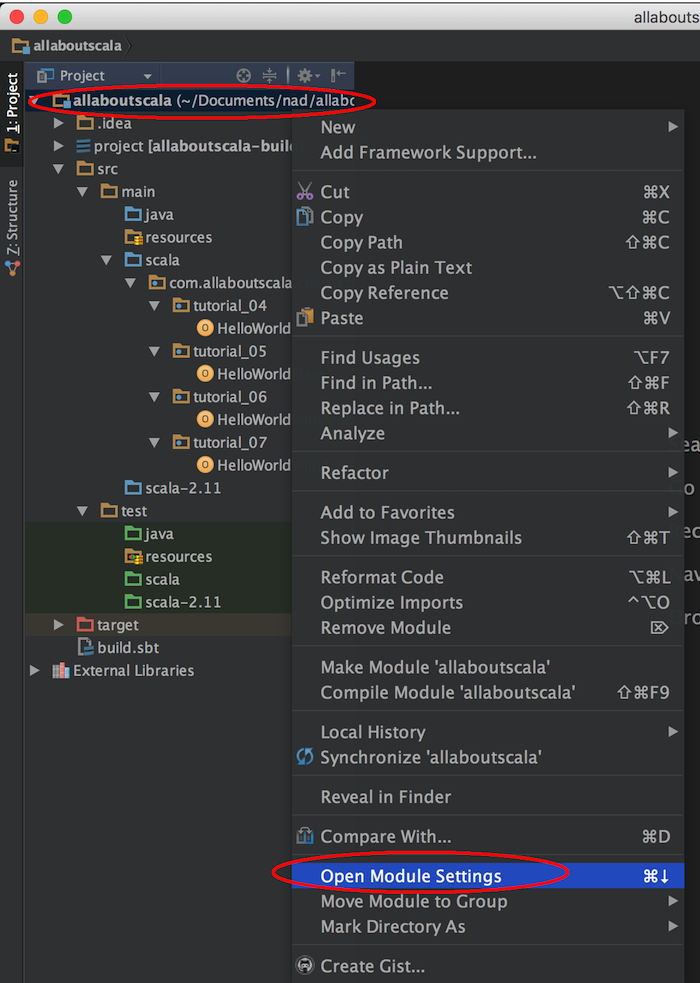The height and width of the screenshot is (983, 700).
Task: Expand the .idea folder
Action: click(x=59, y=123)
